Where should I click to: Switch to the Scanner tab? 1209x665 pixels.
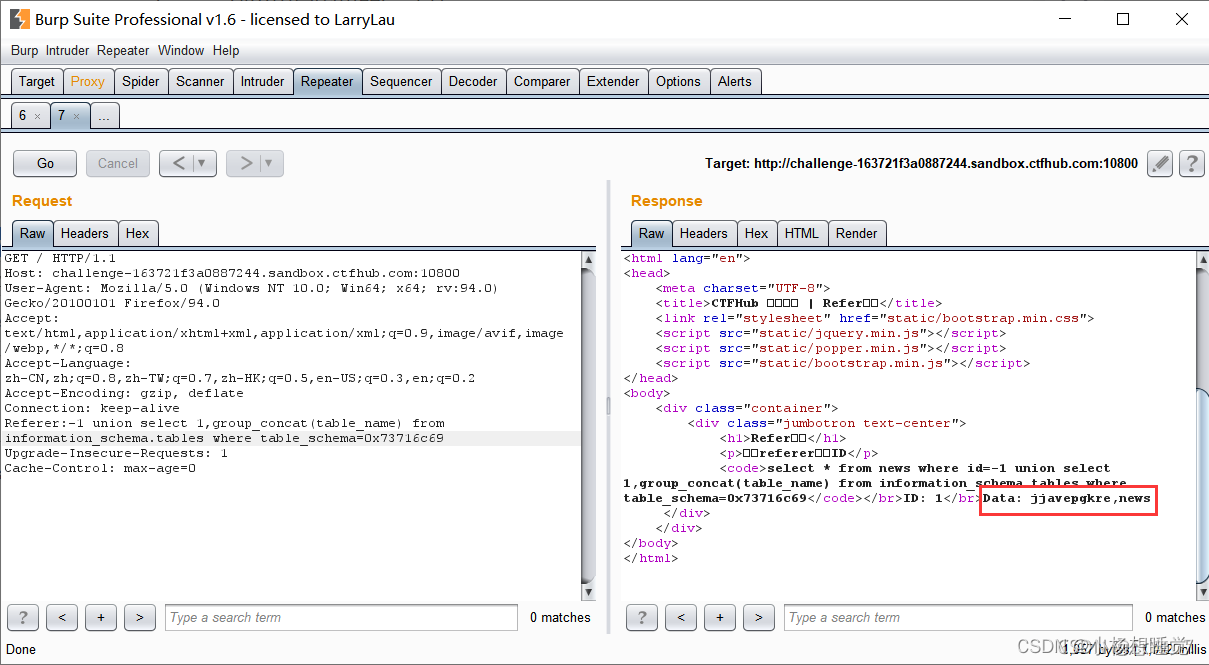click(200, 81)
